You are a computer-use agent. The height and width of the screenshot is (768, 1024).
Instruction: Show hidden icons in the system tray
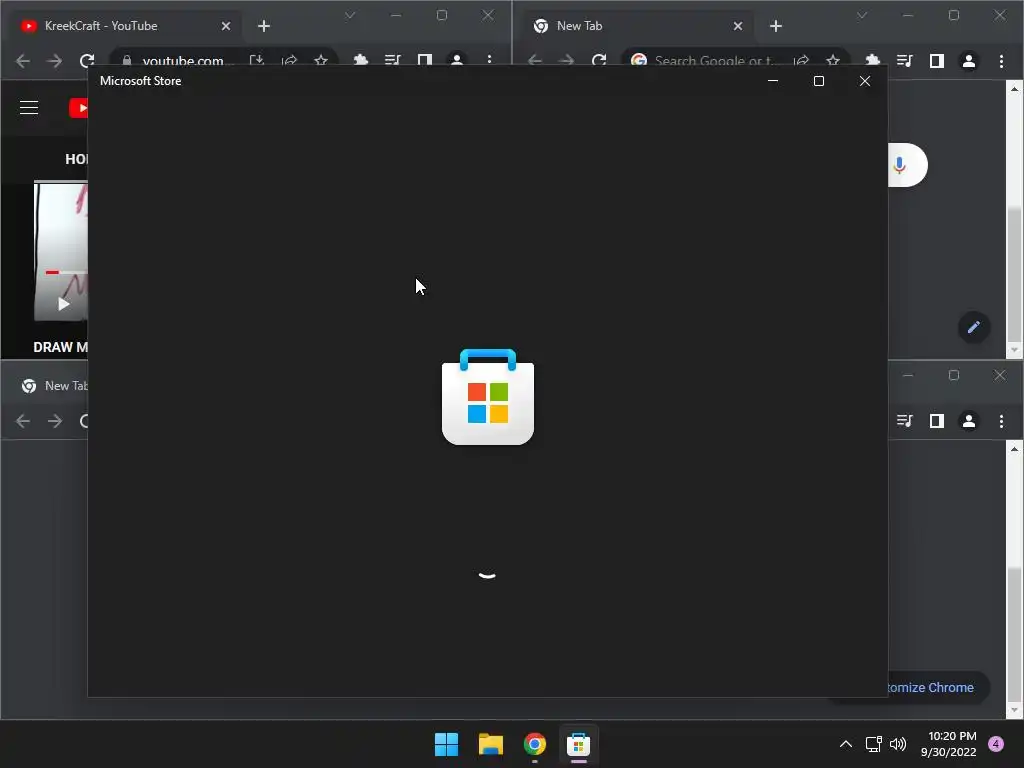point(846,744)
